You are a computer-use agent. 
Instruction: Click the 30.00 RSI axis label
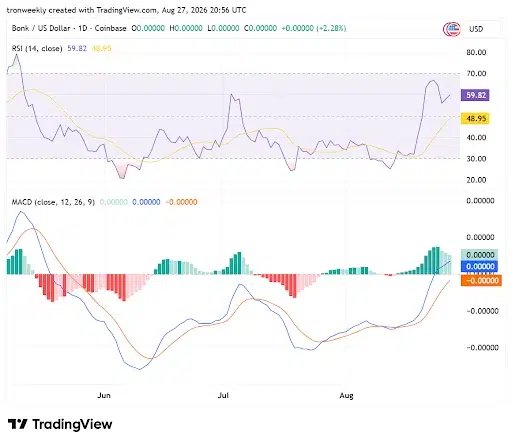[476, 159]
